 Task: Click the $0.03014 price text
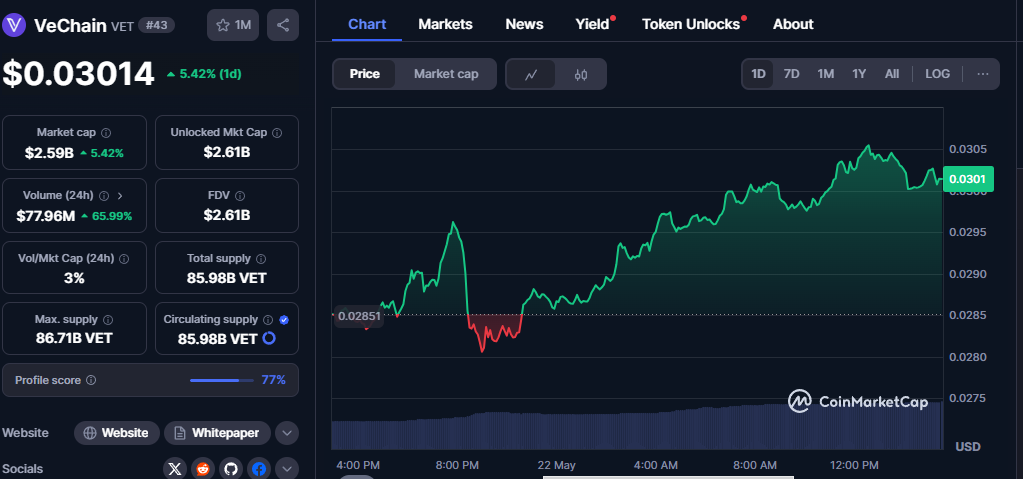(x=78, y=74)
